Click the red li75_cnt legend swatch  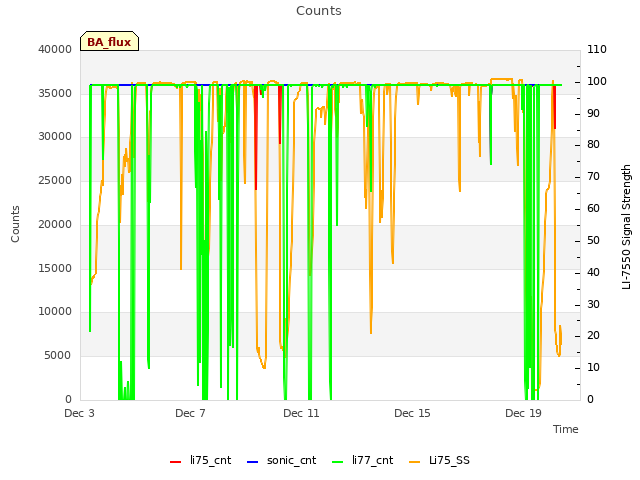tap(176, 462)
